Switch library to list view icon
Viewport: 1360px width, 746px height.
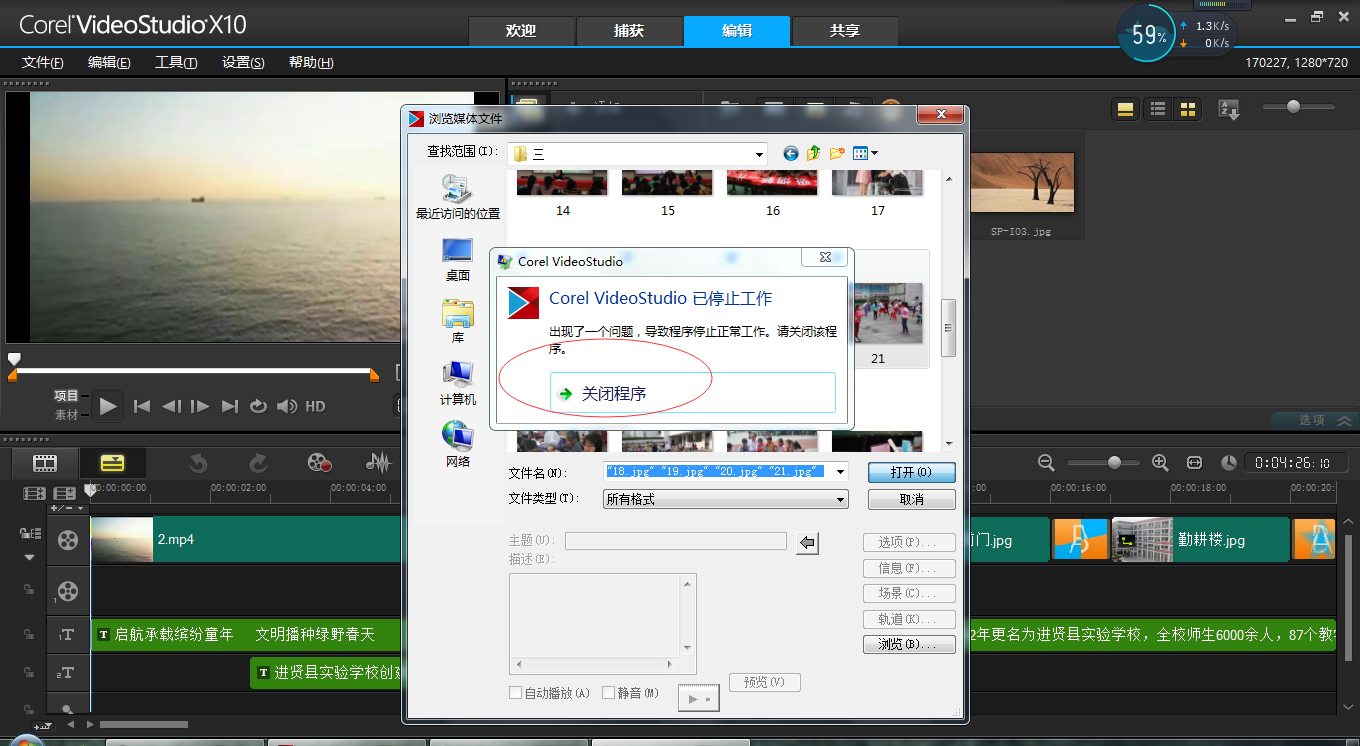pos(1157,109)
